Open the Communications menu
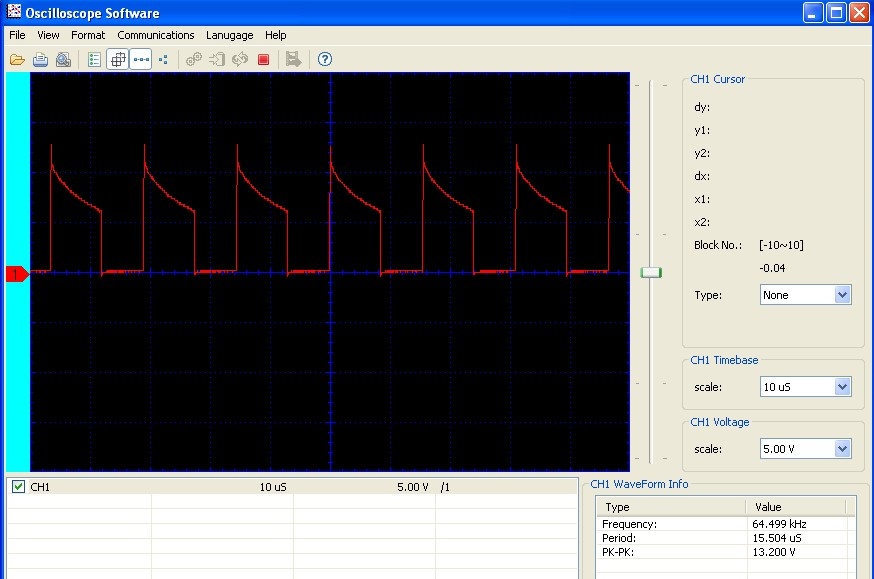Image resolution: width=874 pixels, height=579 pixels. 156,35
